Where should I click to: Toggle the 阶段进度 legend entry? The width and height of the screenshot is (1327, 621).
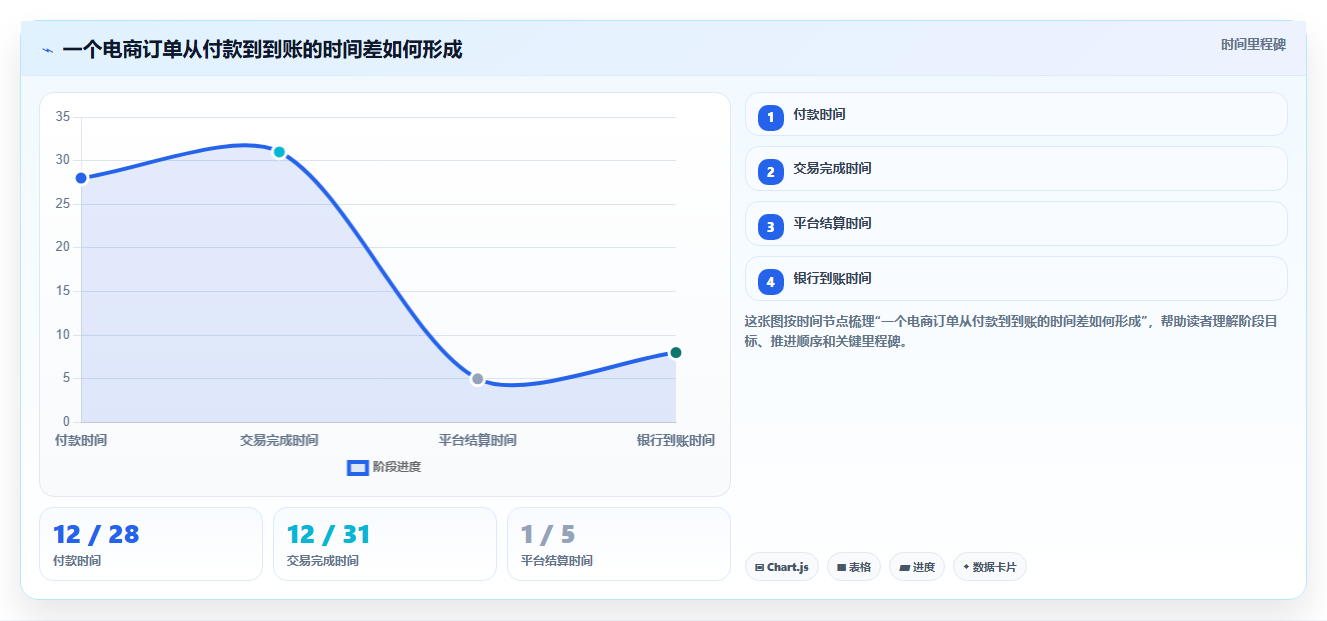(x=384, y=467)
